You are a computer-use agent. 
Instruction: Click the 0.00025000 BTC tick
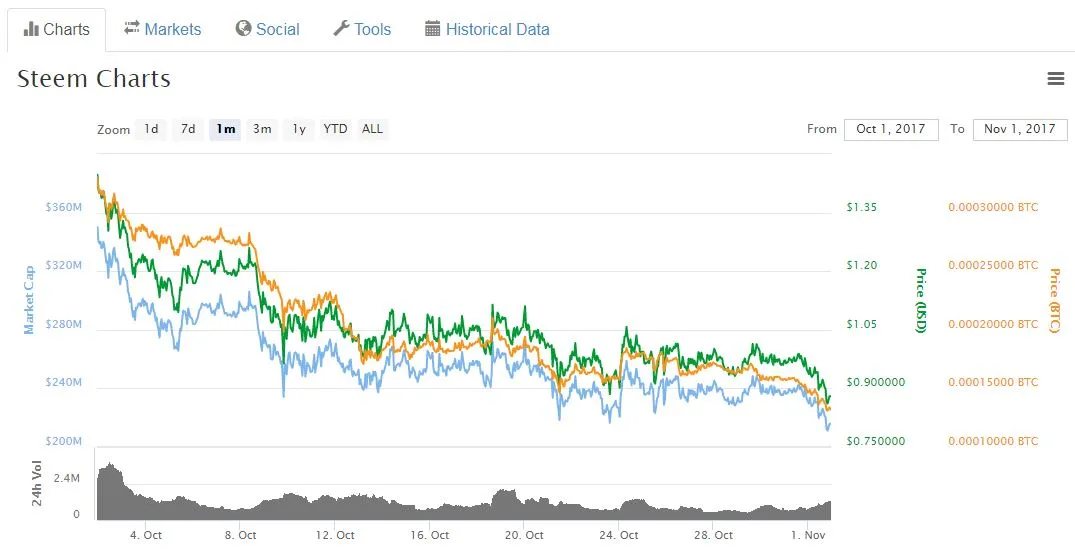pyautogui.click(x=993, y=265)
